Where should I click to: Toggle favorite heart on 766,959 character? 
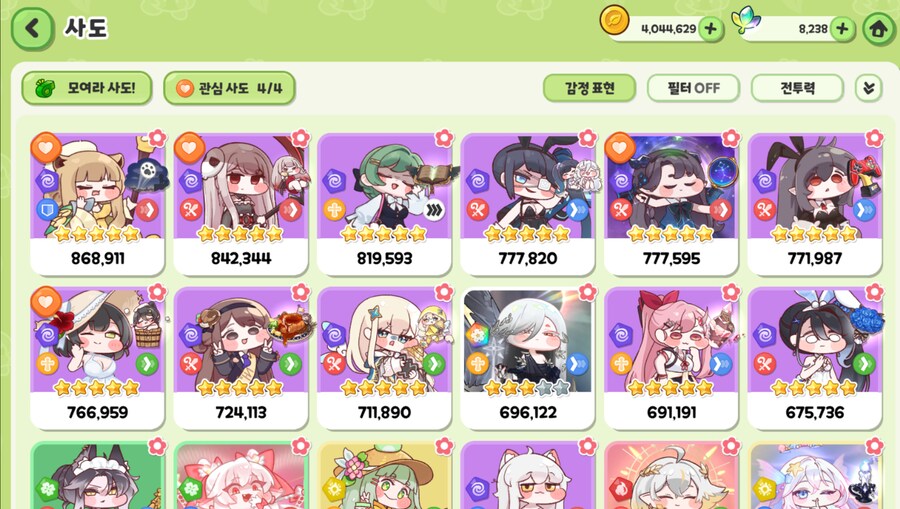tap(46, 302)
